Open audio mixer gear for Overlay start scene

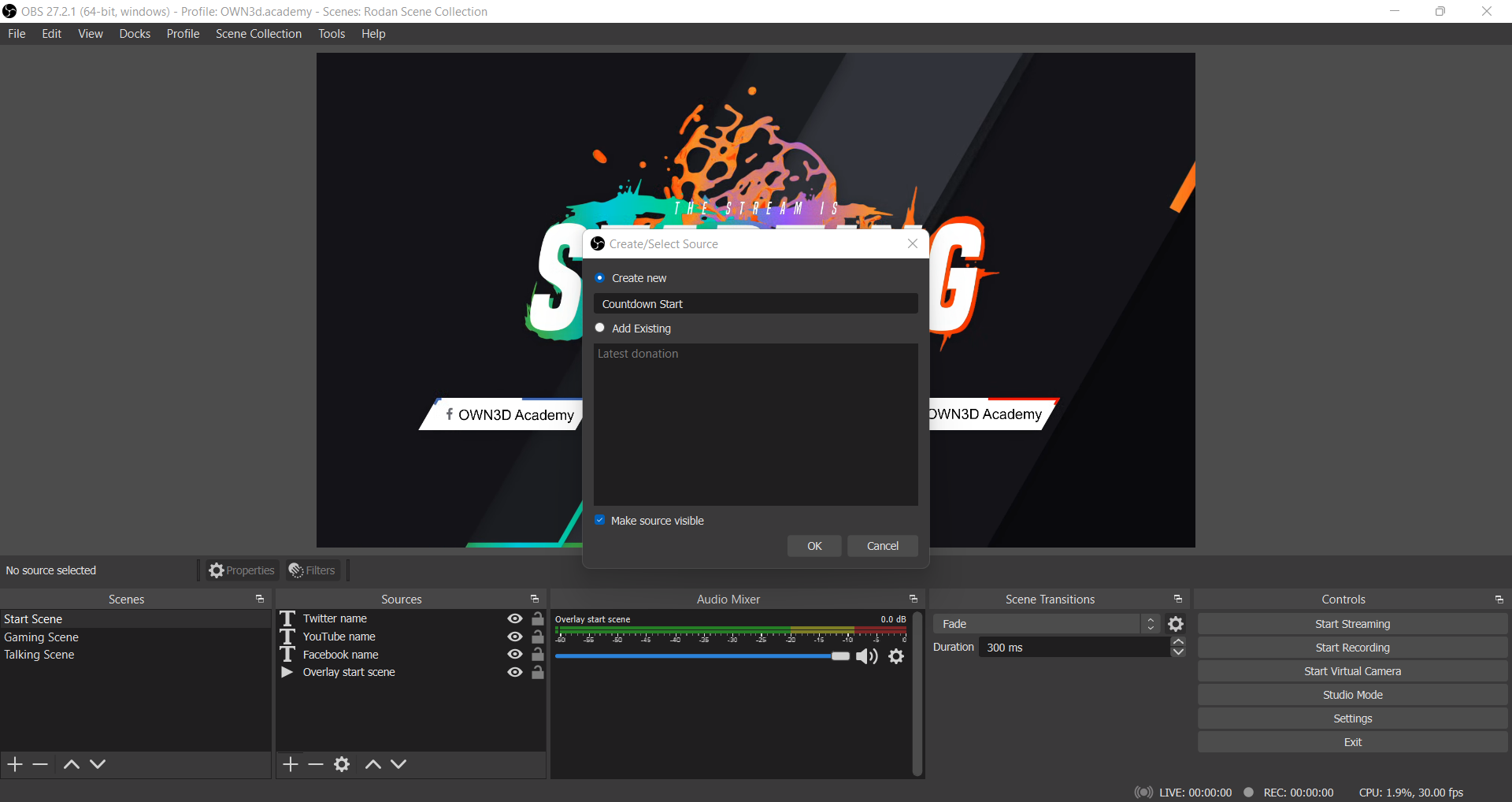point(896,656)
